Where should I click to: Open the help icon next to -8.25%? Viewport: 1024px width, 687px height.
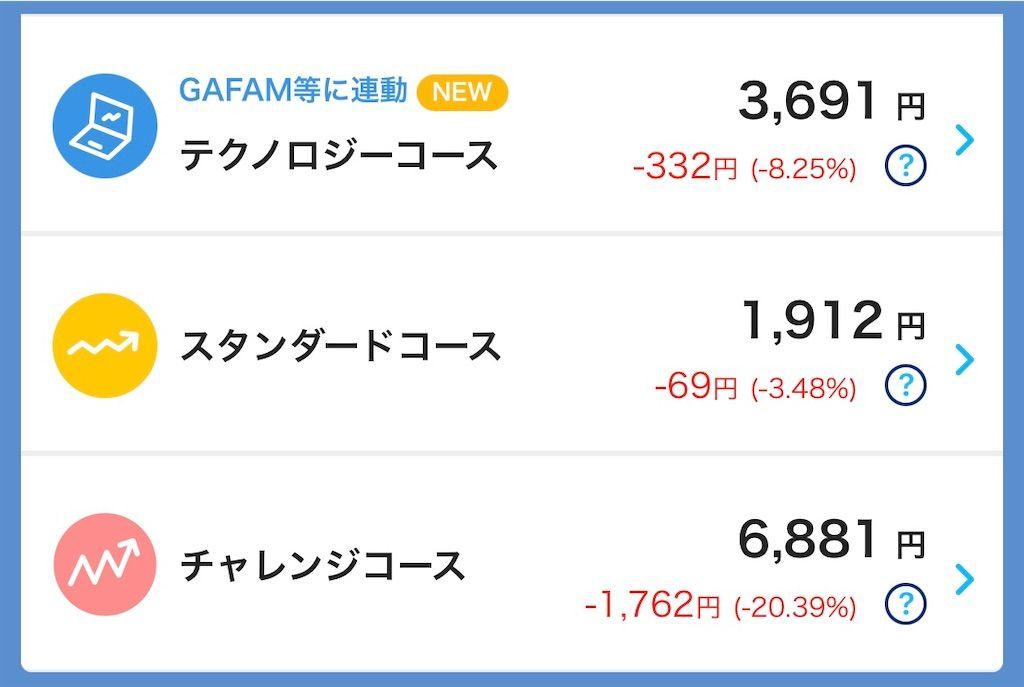[x=905, y=163]
